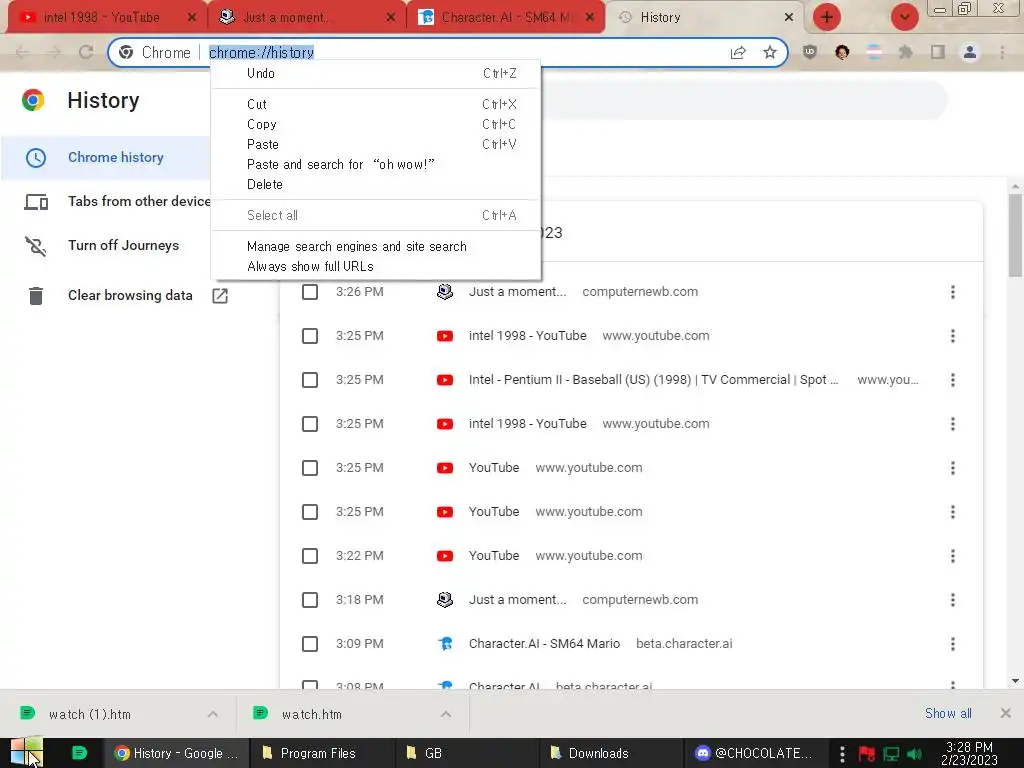The height and width of the screenshot is (768, 1024).
Task: Click the history page vertical scrollbar
Action: pos(1016,235)
